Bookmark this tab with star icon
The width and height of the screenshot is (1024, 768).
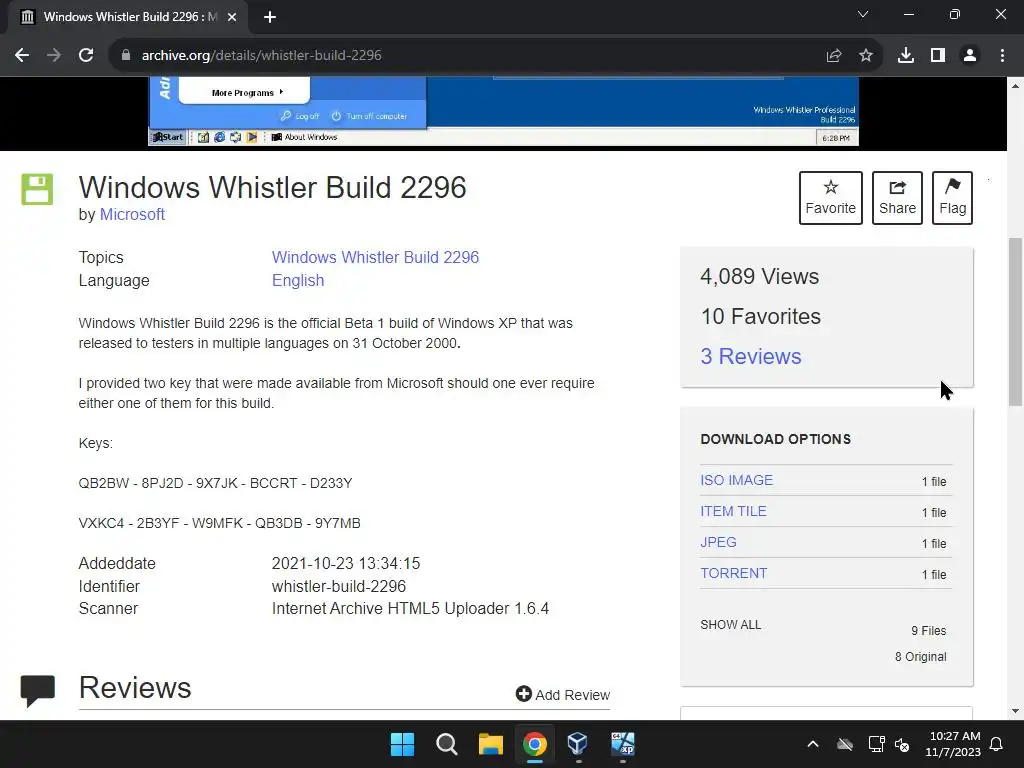[x=865, y=56]
